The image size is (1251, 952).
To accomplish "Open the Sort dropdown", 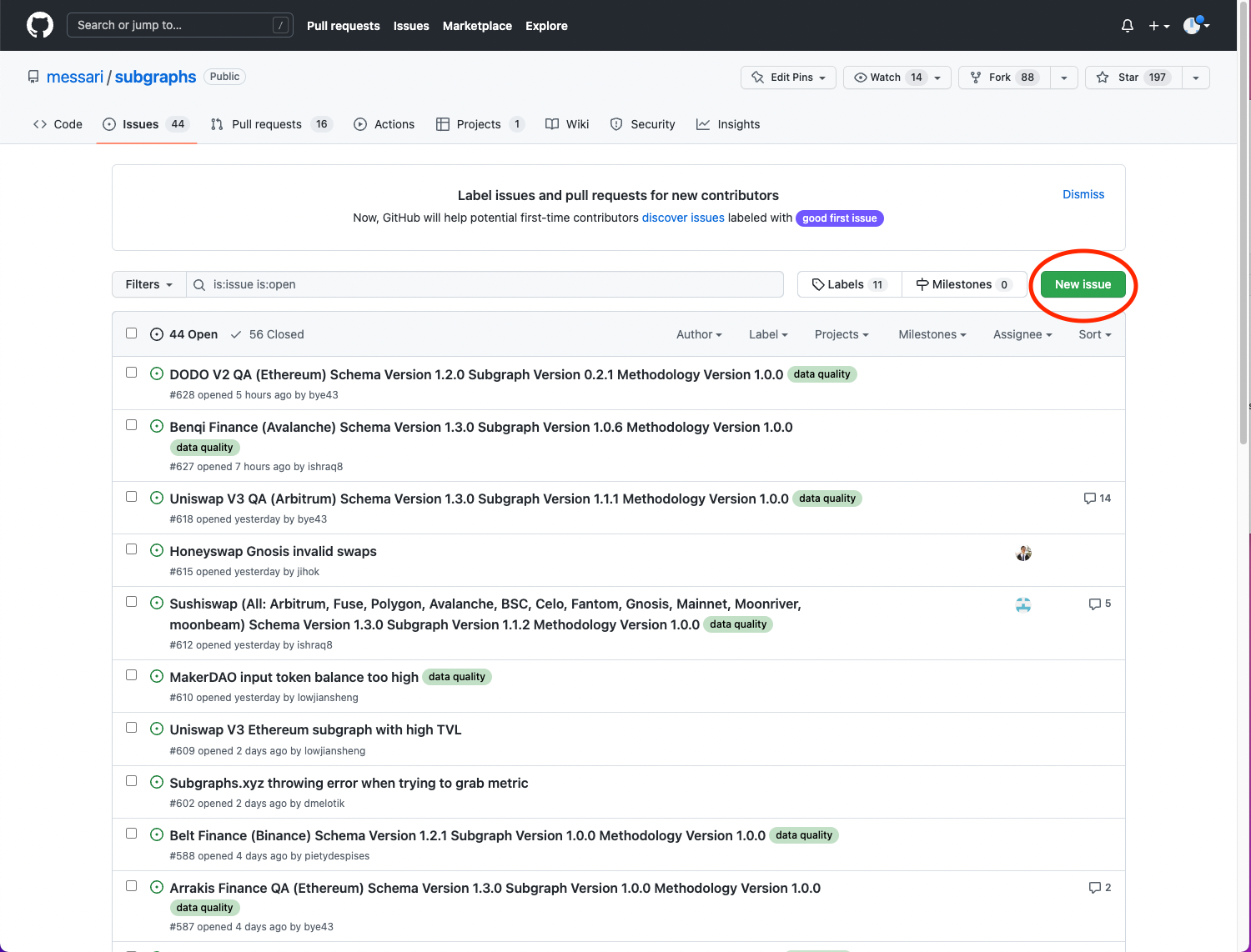I will (x=1095, y=334).
